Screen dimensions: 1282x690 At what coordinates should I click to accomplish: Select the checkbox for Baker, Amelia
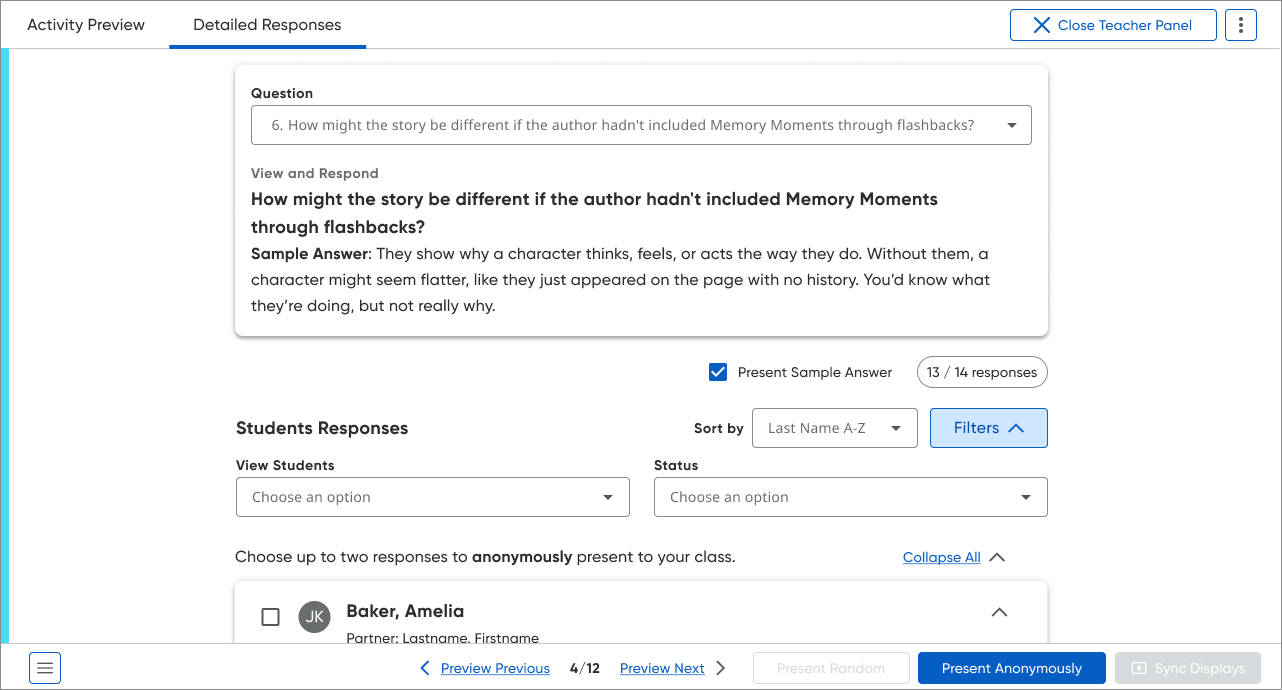[270, 617]
